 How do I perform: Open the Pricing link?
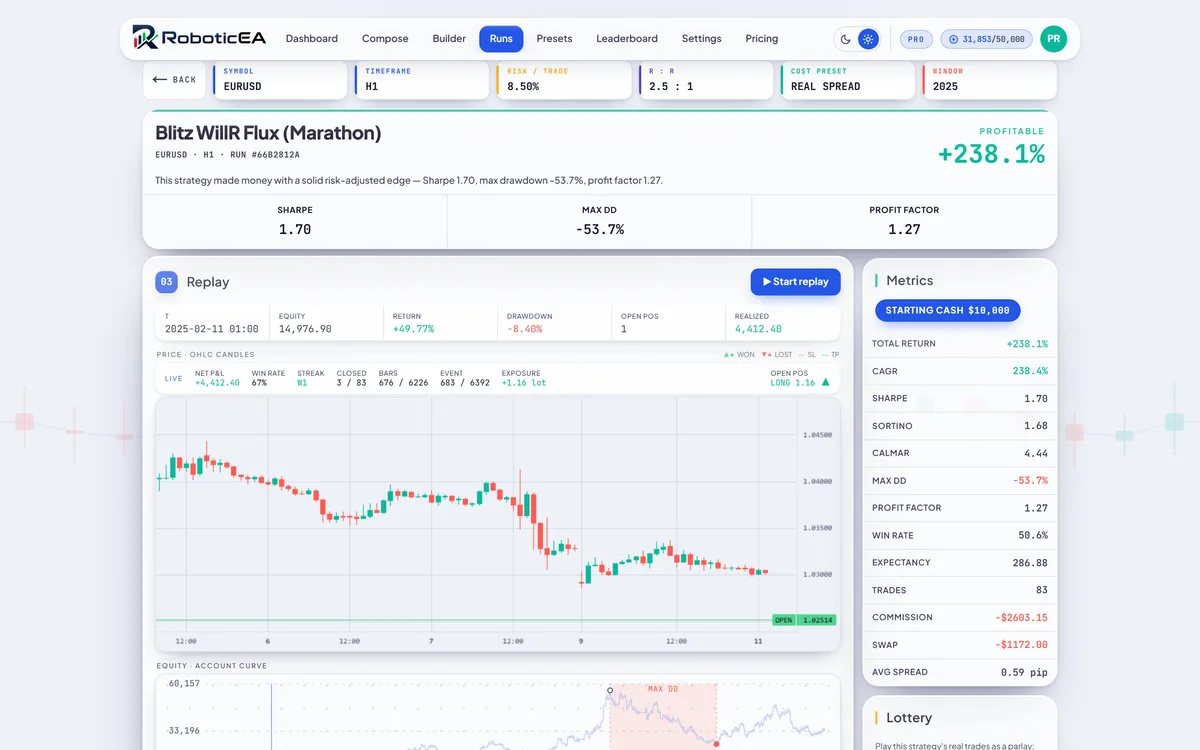click(762, 39)
